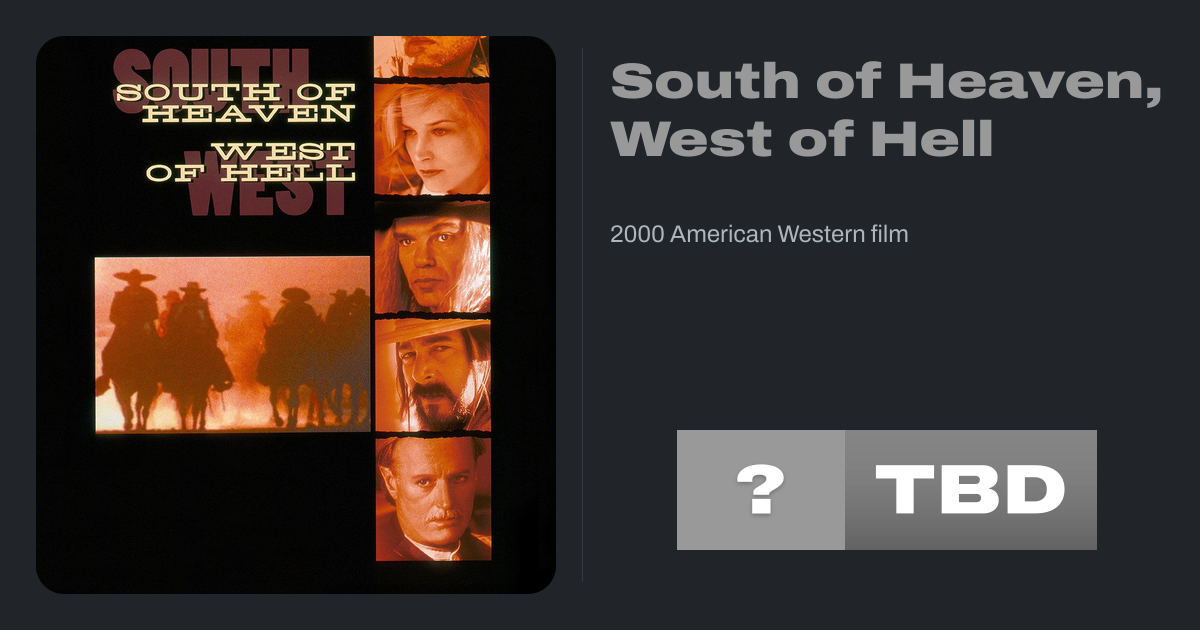This screenshot has width=1200, height=630.
Task: Click the vertical divider beside the poster
Action: (x=583, y=314)
